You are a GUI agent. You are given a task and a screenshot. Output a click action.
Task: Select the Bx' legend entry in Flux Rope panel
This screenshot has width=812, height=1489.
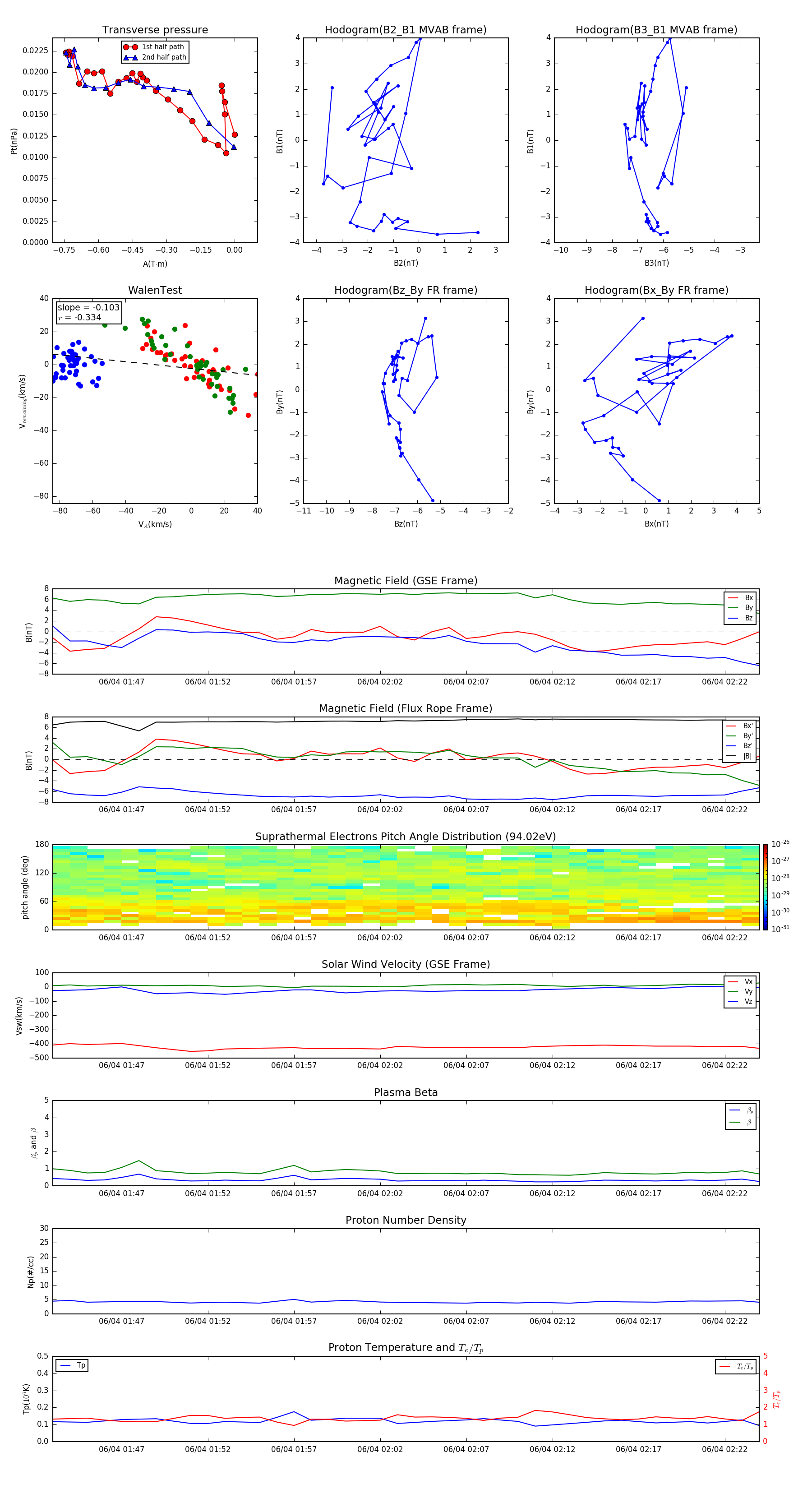coord(740,726)
